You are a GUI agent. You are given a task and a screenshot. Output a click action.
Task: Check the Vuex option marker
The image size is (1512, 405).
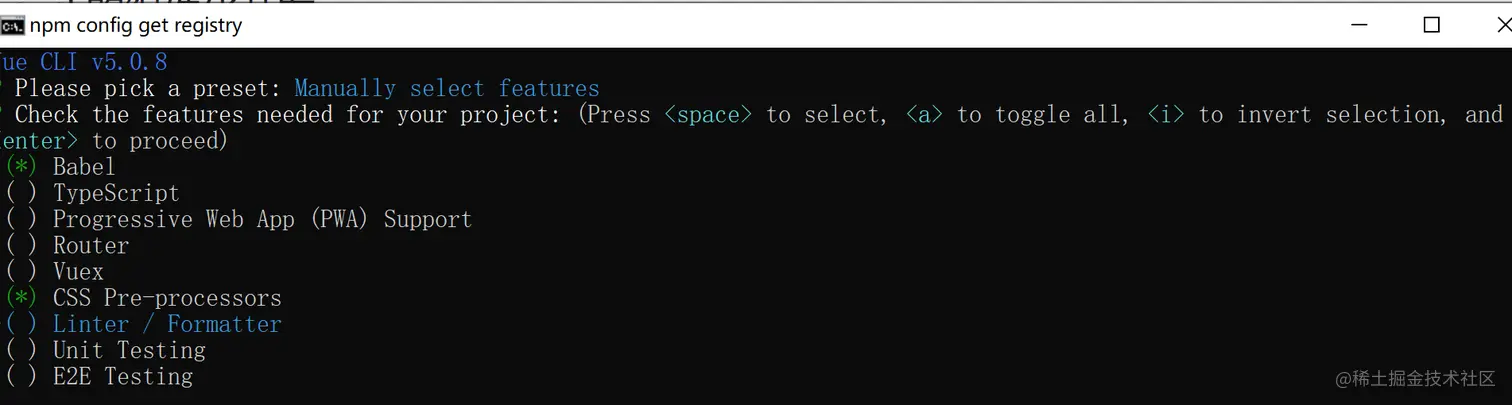click(x=21, y=272)
